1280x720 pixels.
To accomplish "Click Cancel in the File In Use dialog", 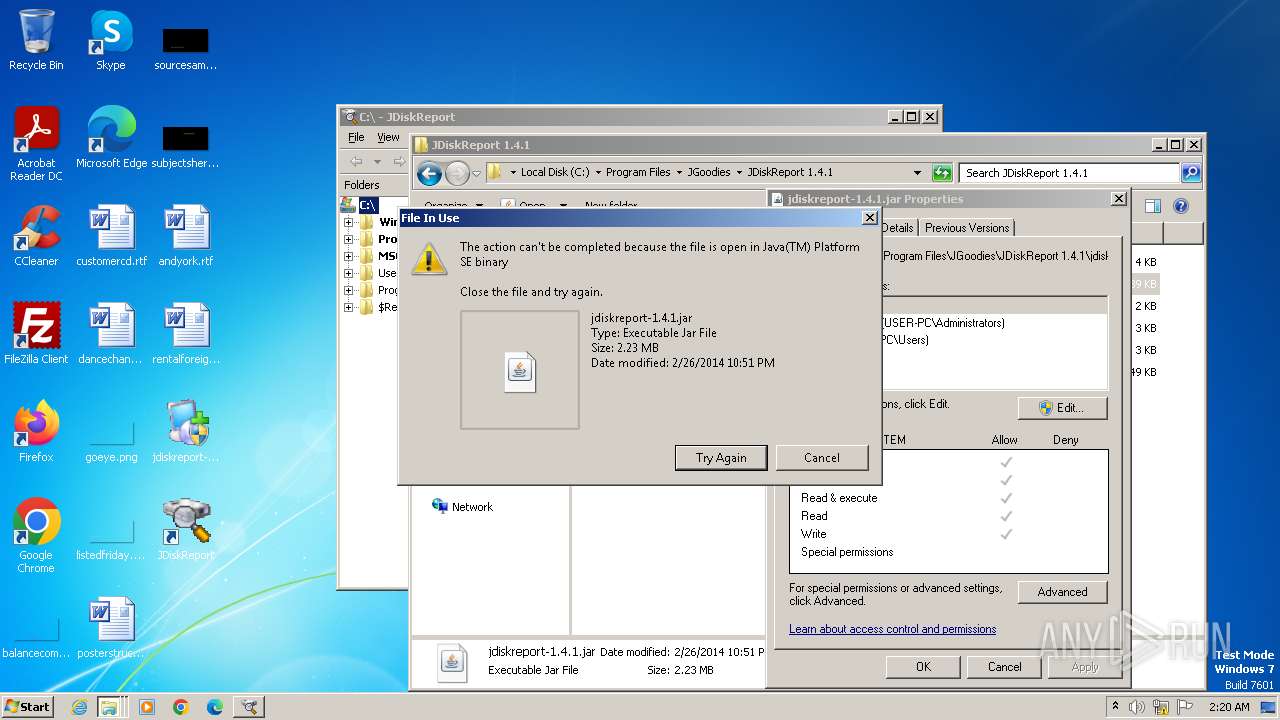I will pyautogui.click(x=822, y=457).
